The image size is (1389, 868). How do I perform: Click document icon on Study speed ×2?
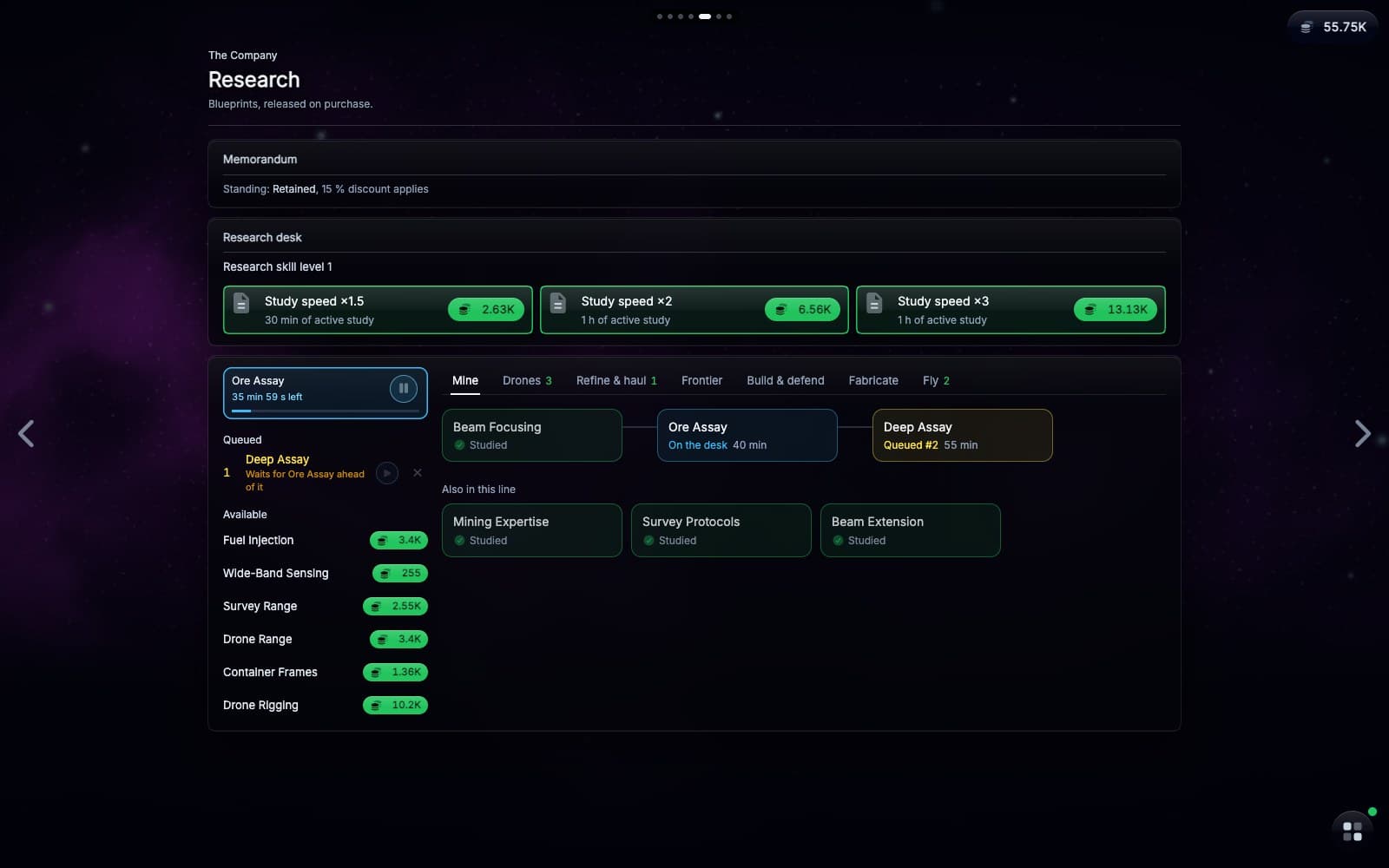point(558,302)
